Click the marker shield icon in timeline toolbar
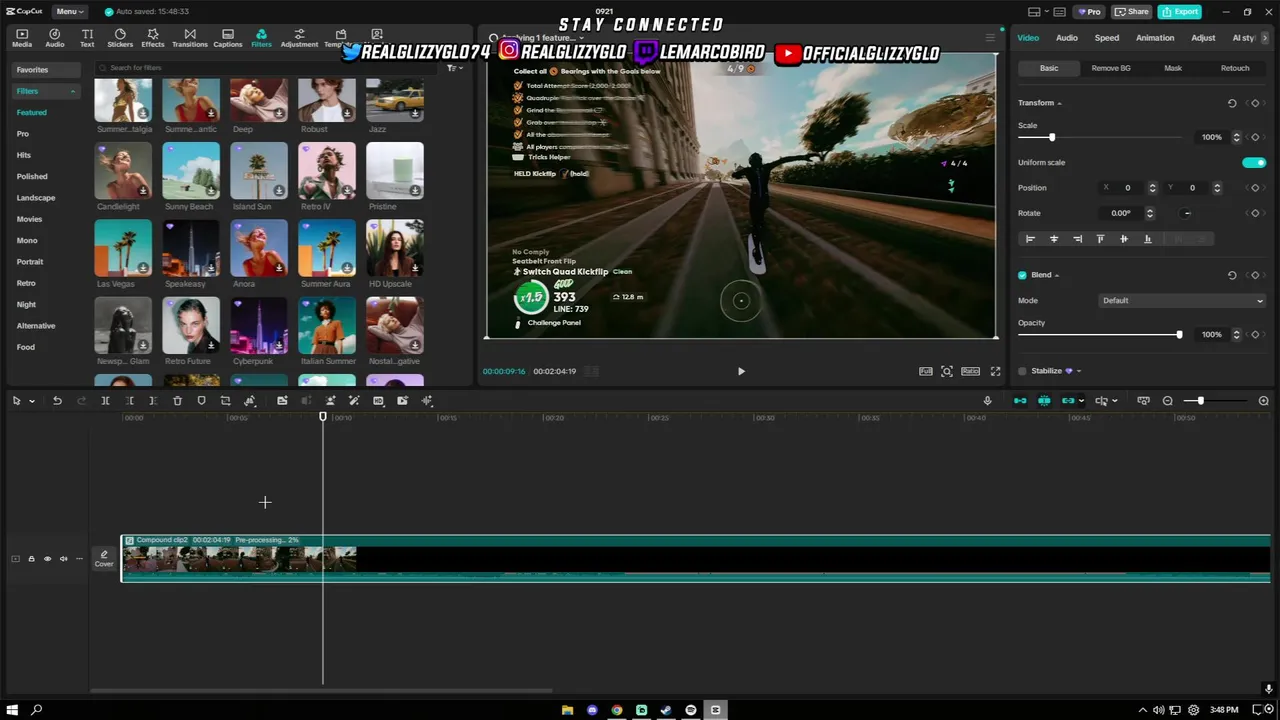This screenshot has height=720, width=1280. [201, 401]
